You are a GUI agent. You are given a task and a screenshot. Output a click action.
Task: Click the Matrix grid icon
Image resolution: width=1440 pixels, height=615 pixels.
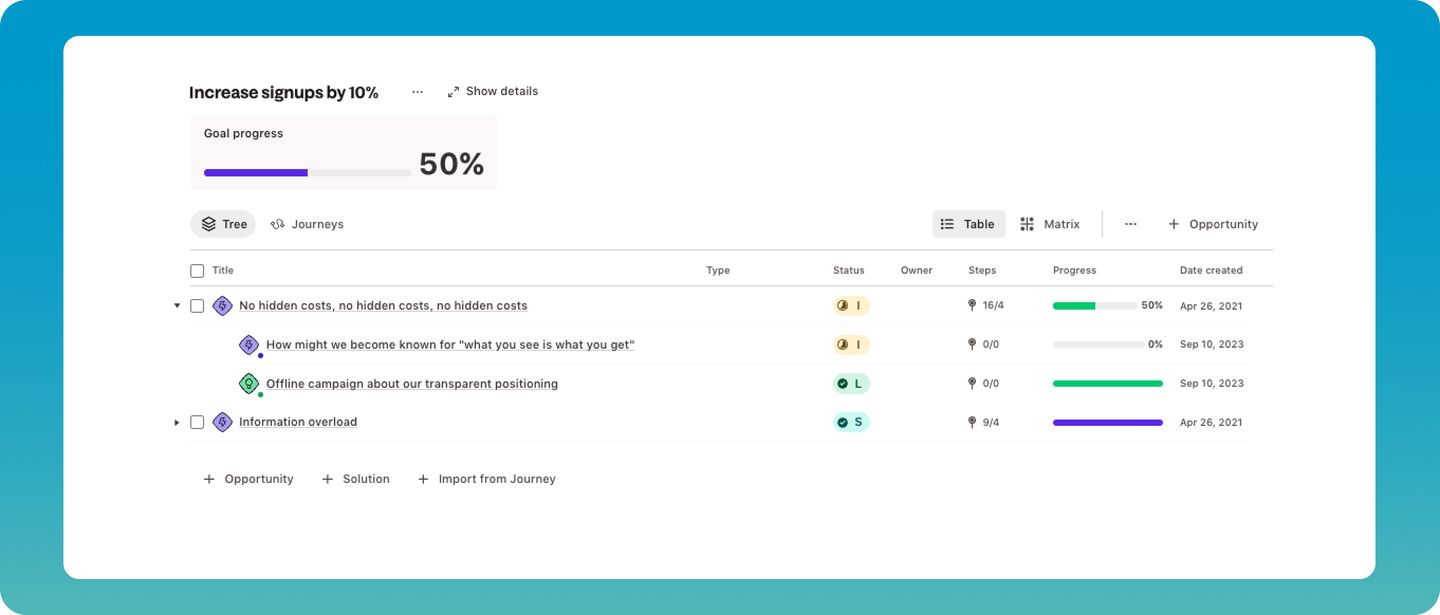coord(1027,224)
